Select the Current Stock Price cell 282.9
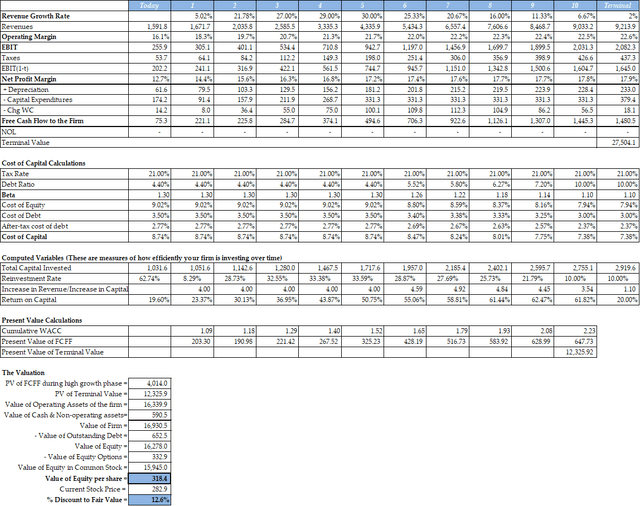The image size is (640, 506). [149, 489]
